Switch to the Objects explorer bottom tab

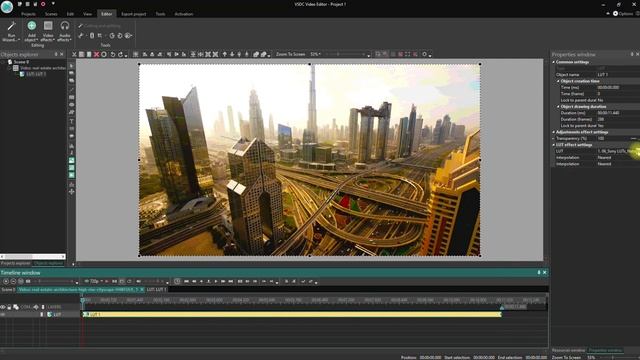tap(48, 263)
